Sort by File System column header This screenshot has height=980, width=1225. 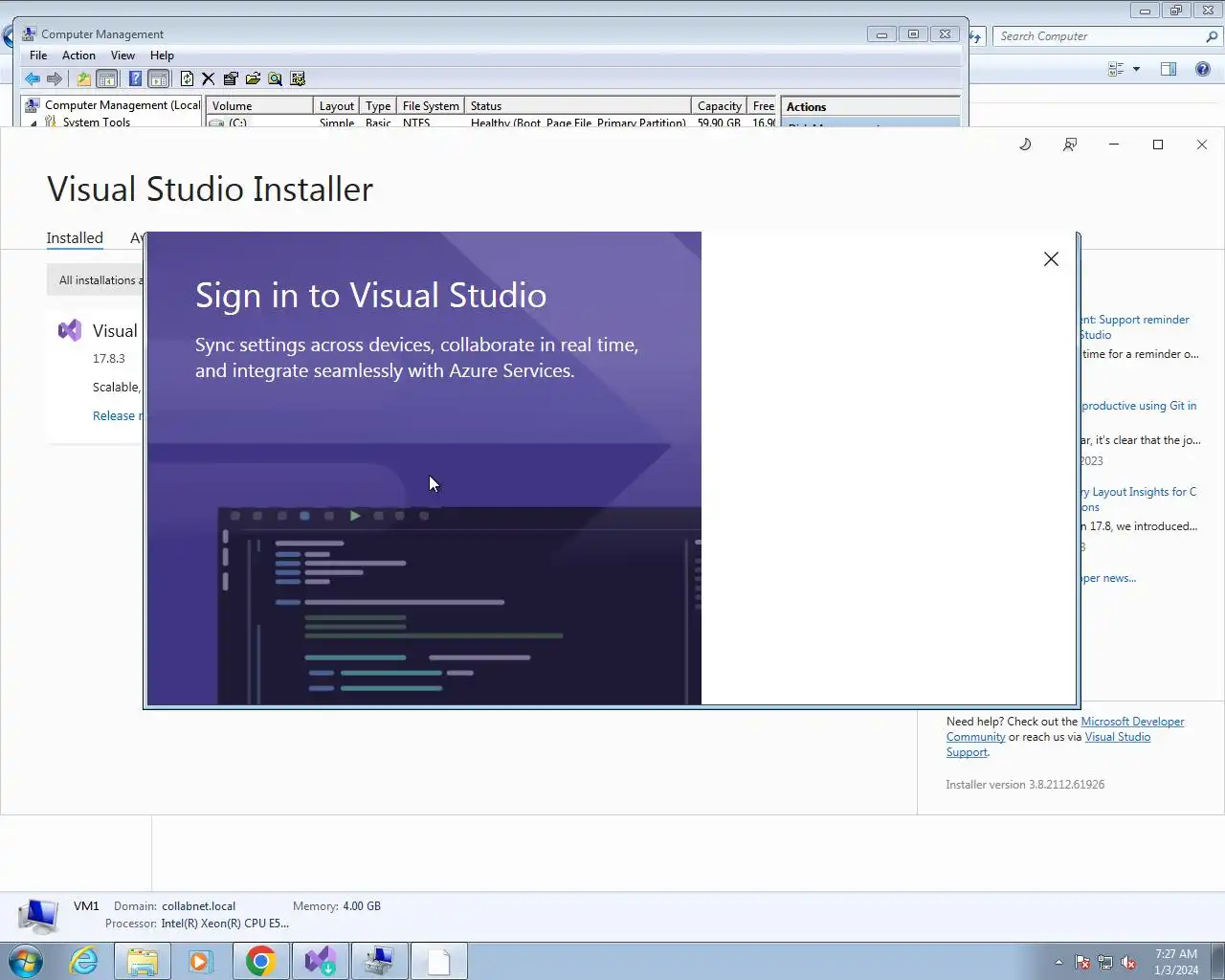coord(431,106)
